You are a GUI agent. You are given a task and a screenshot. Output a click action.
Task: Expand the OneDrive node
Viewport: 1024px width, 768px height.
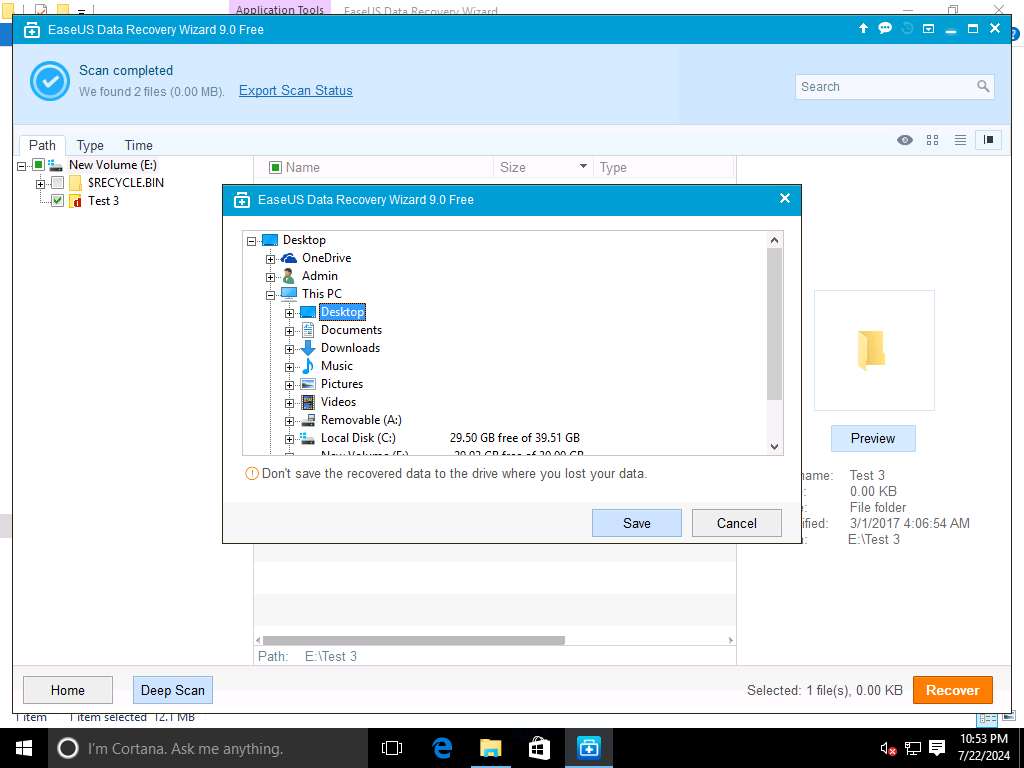(x=270, y=259)
